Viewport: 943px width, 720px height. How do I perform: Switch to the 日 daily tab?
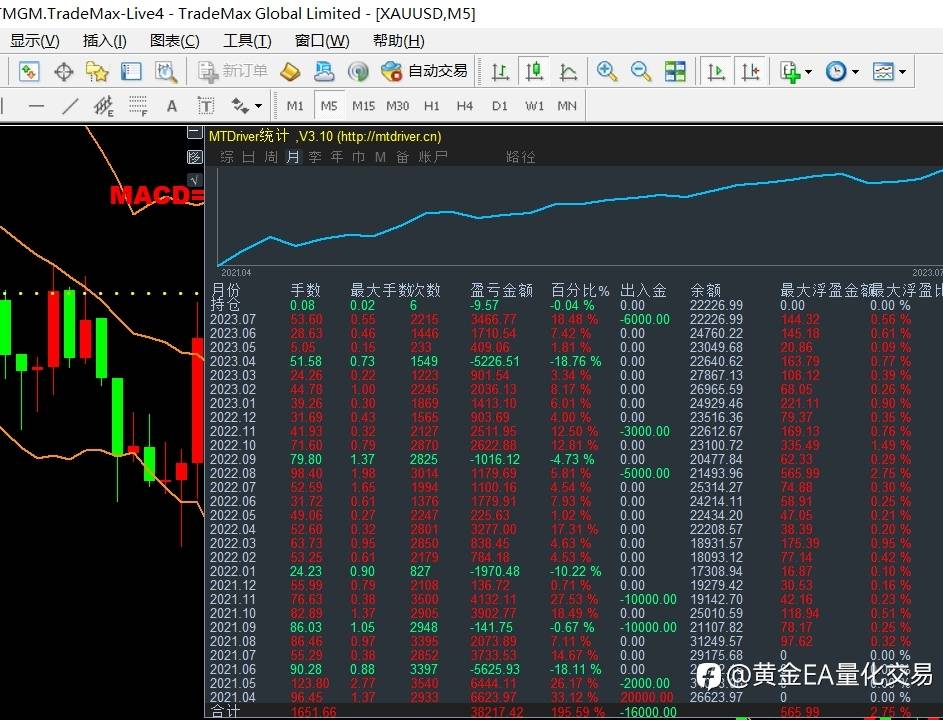pos(248,157)
